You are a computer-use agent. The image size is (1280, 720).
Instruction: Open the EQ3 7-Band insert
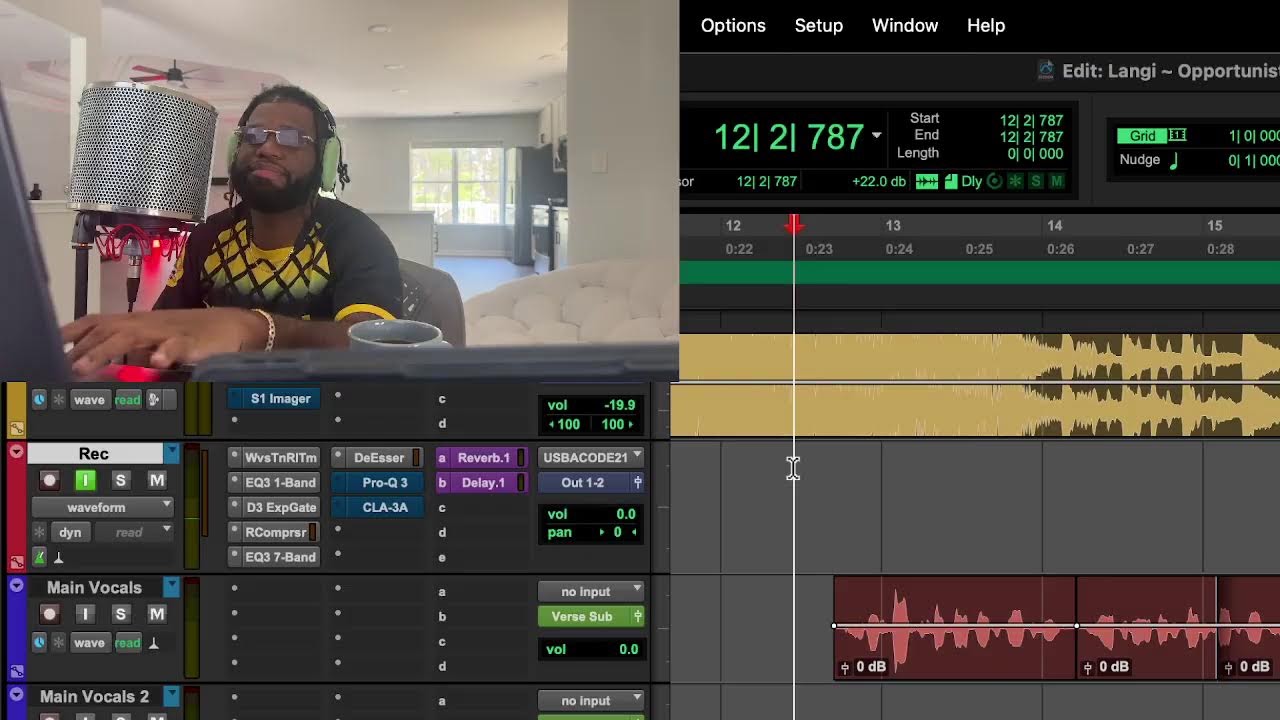pyautogui.click(x=281, y=557)
